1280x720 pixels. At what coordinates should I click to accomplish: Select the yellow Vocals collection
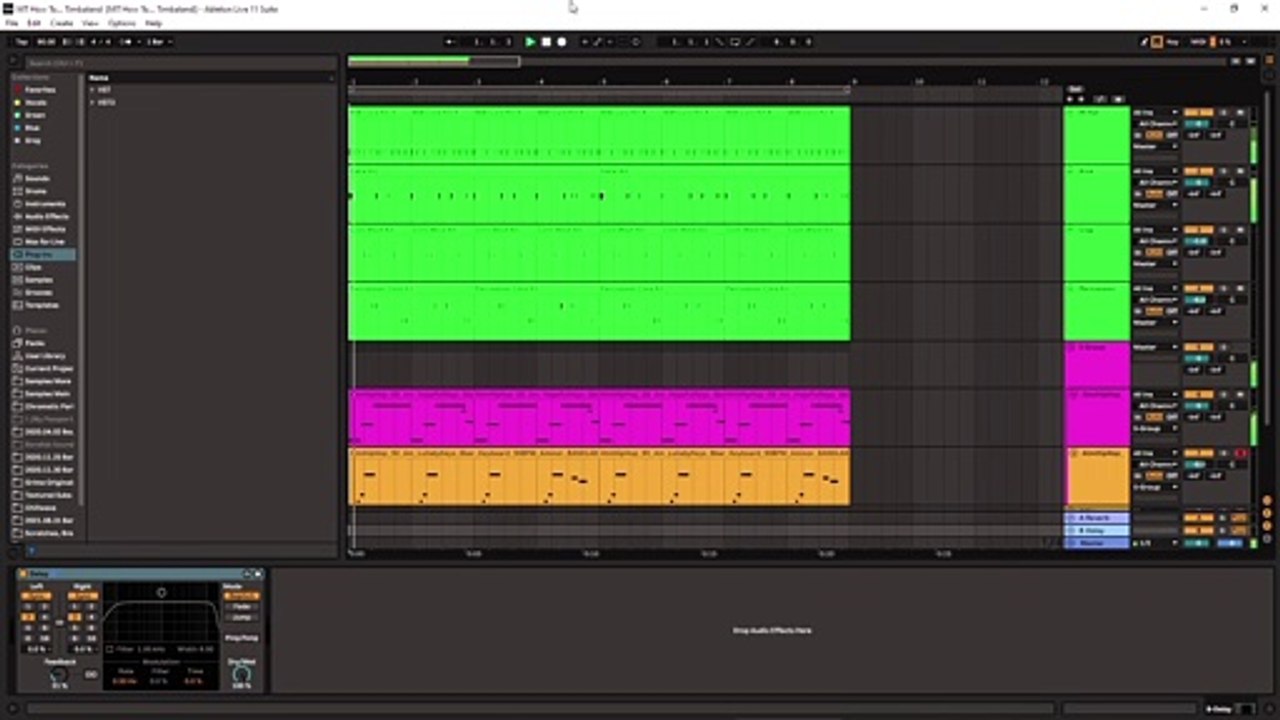(x=35, y=102)
